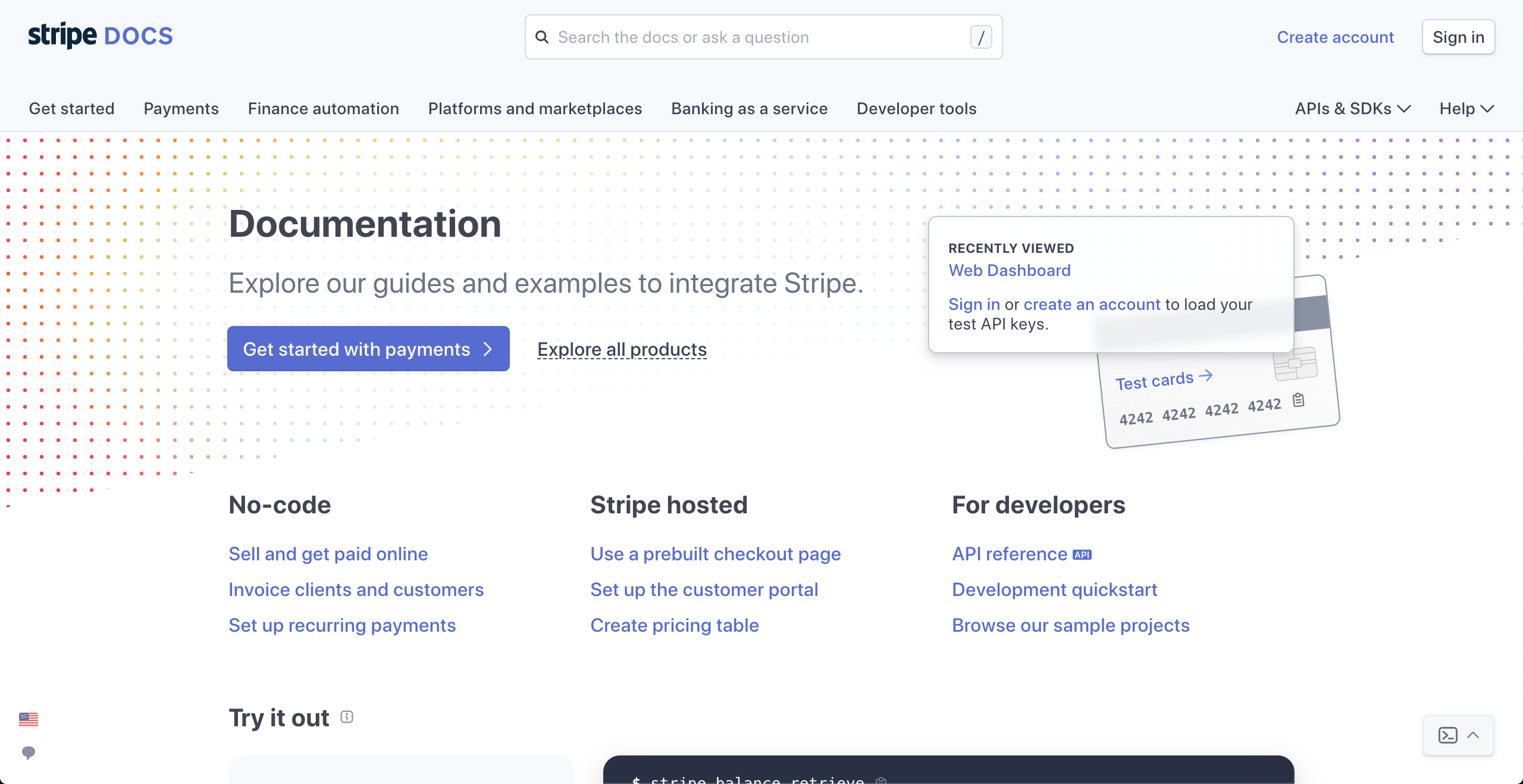Click the Create account link
This screenshot has width=1523, height=784.
coord(1336,37)
